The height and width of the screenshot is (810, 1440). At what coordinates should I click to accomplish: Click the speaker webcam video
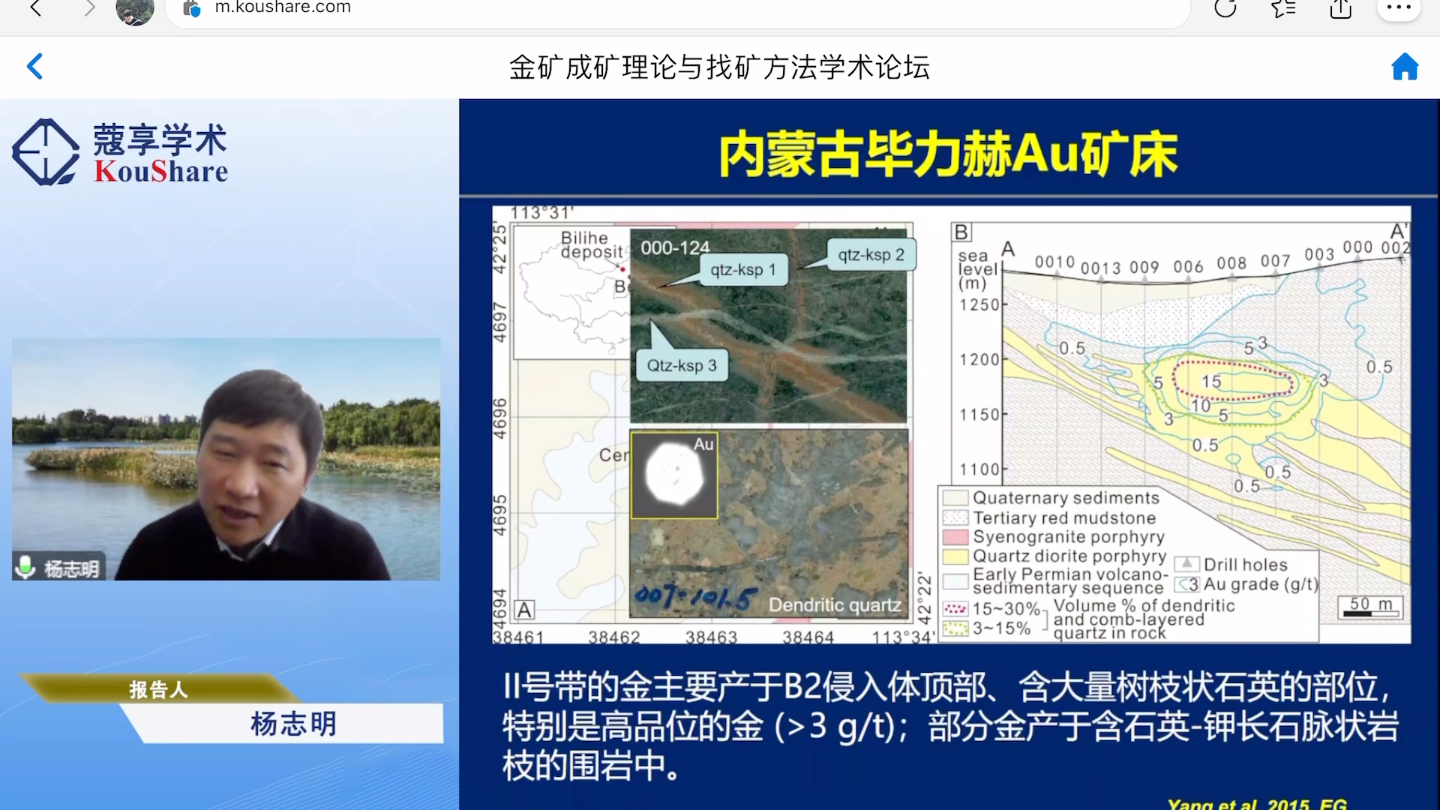pyautogui.click(x=226, y=459)
